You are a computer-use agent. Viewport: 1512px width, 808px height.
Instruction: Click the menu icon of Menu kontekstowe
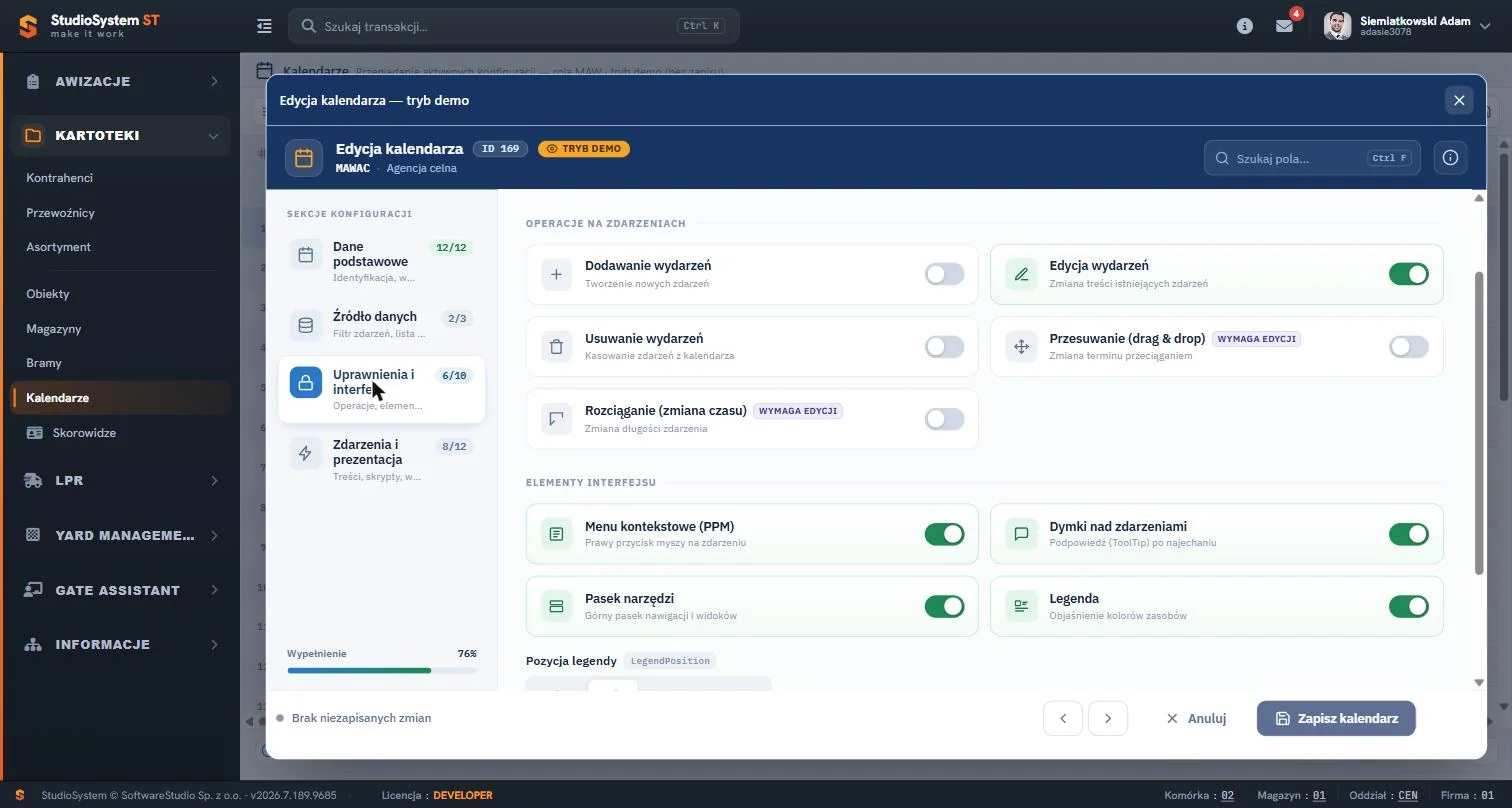(557, 534)
